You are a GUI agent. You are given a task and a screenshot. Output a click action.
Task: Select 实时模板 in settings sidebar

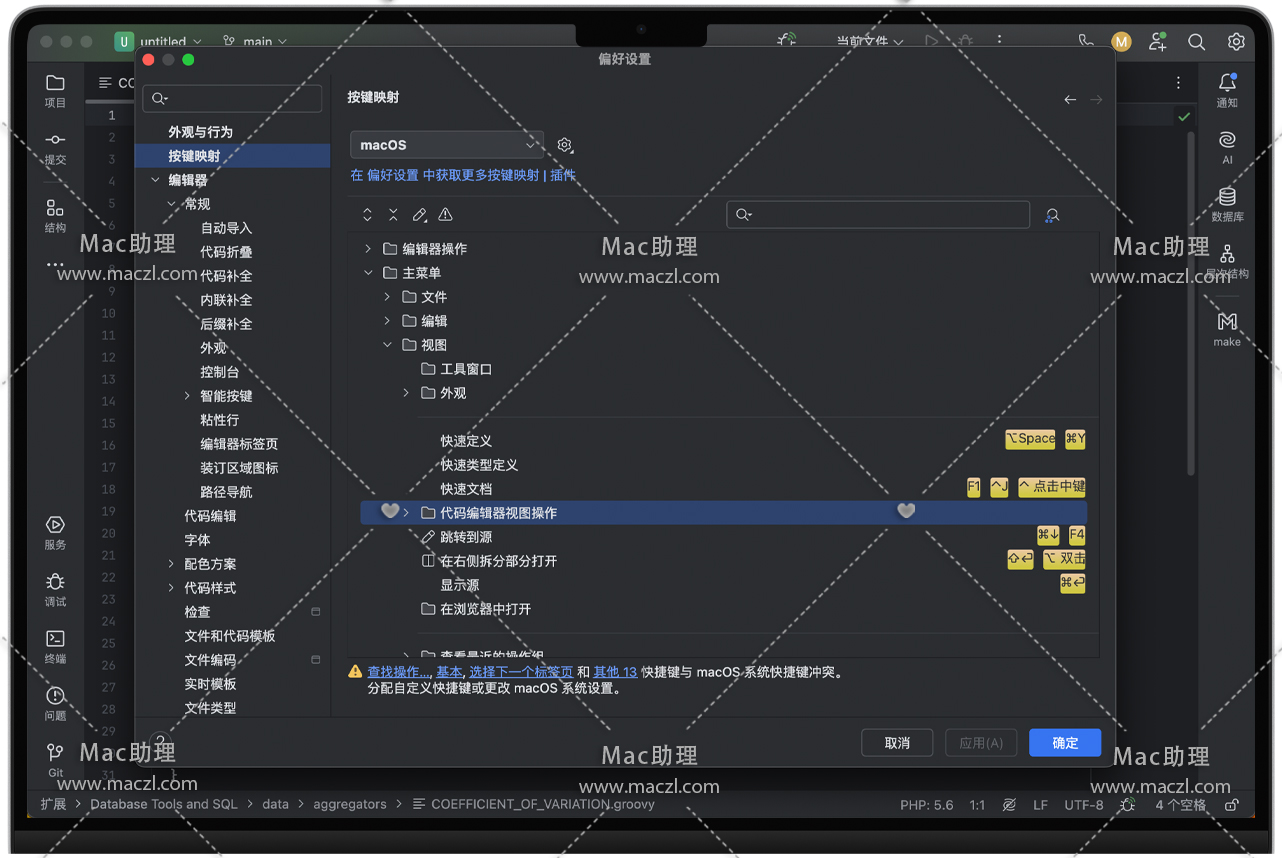210,684
